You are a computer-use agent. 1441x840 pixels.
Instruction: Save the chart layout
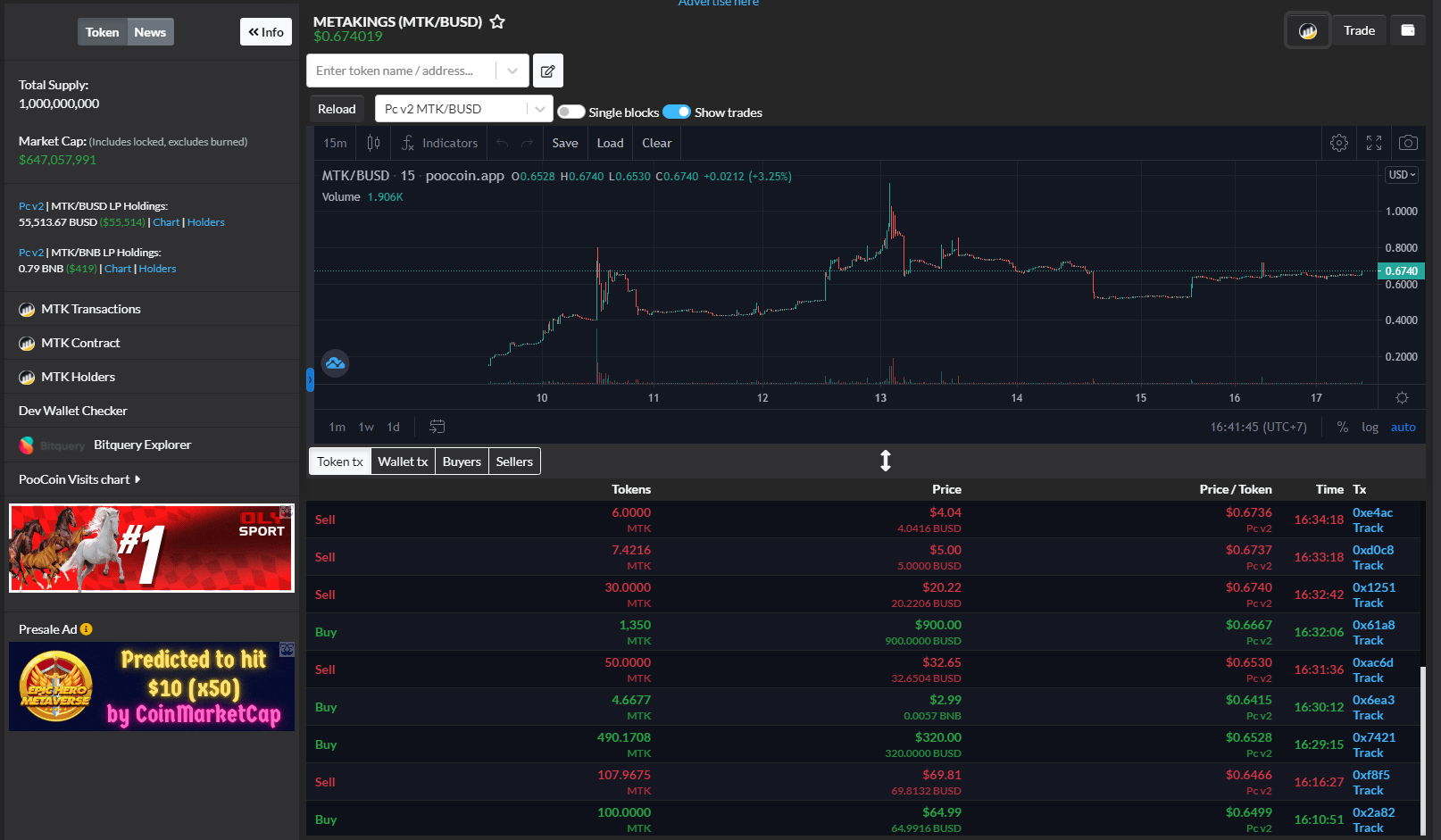[565, 143]
